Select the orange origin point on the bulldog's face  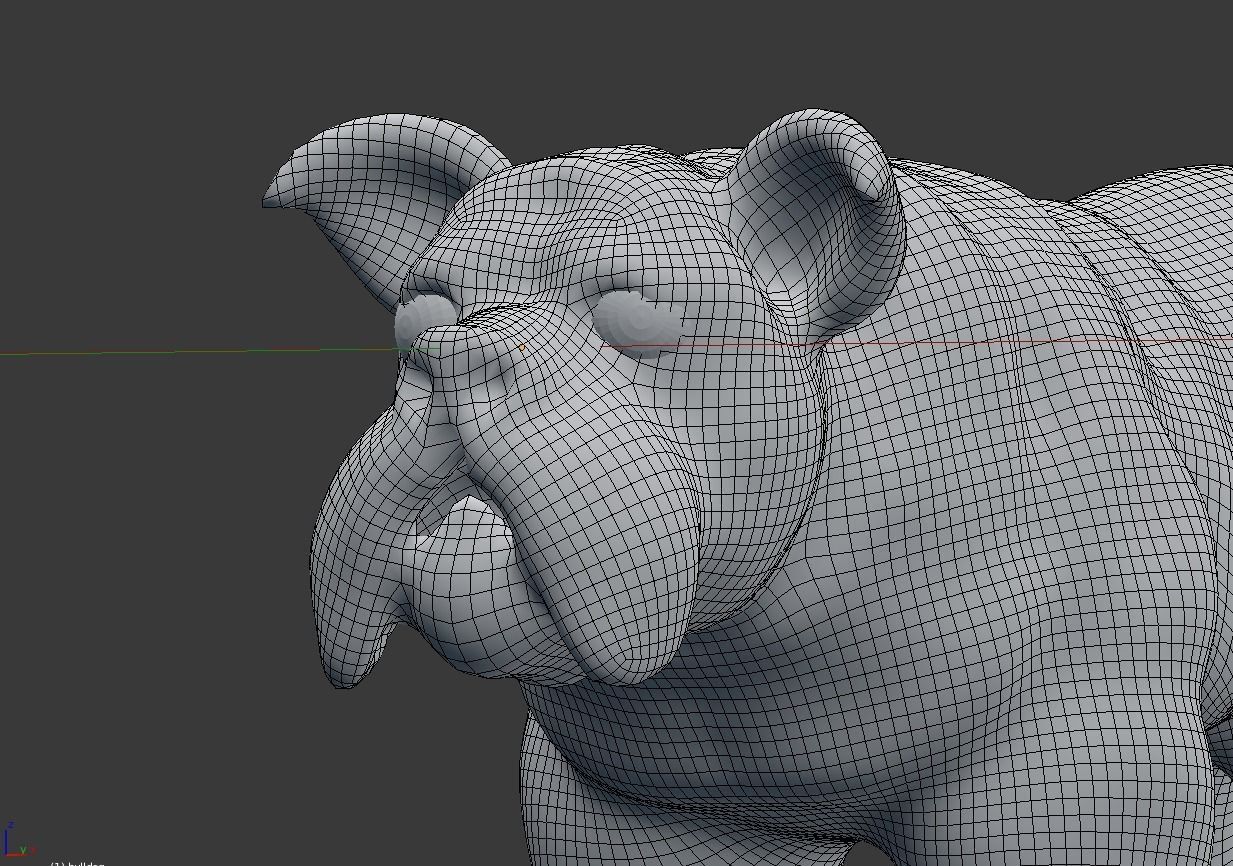(x=521, y=347)
